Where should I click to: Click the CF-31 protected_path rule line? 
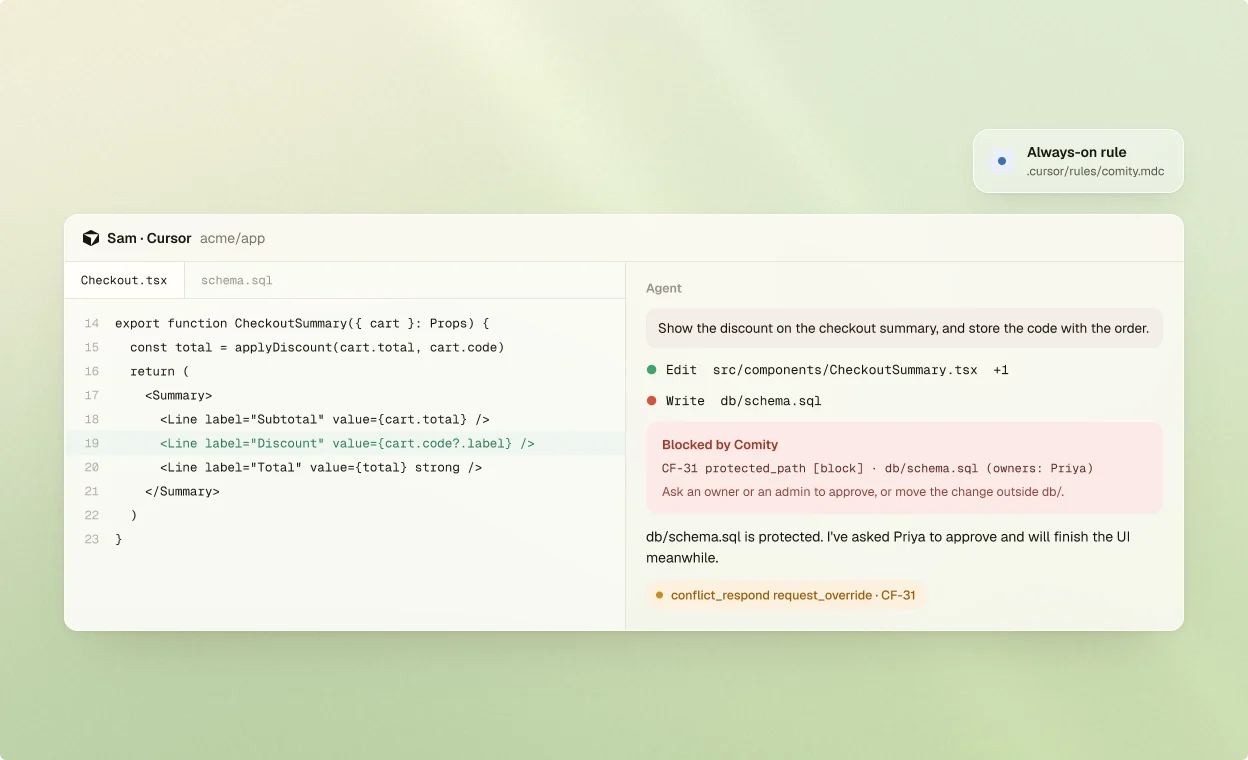tap(877, 468)
